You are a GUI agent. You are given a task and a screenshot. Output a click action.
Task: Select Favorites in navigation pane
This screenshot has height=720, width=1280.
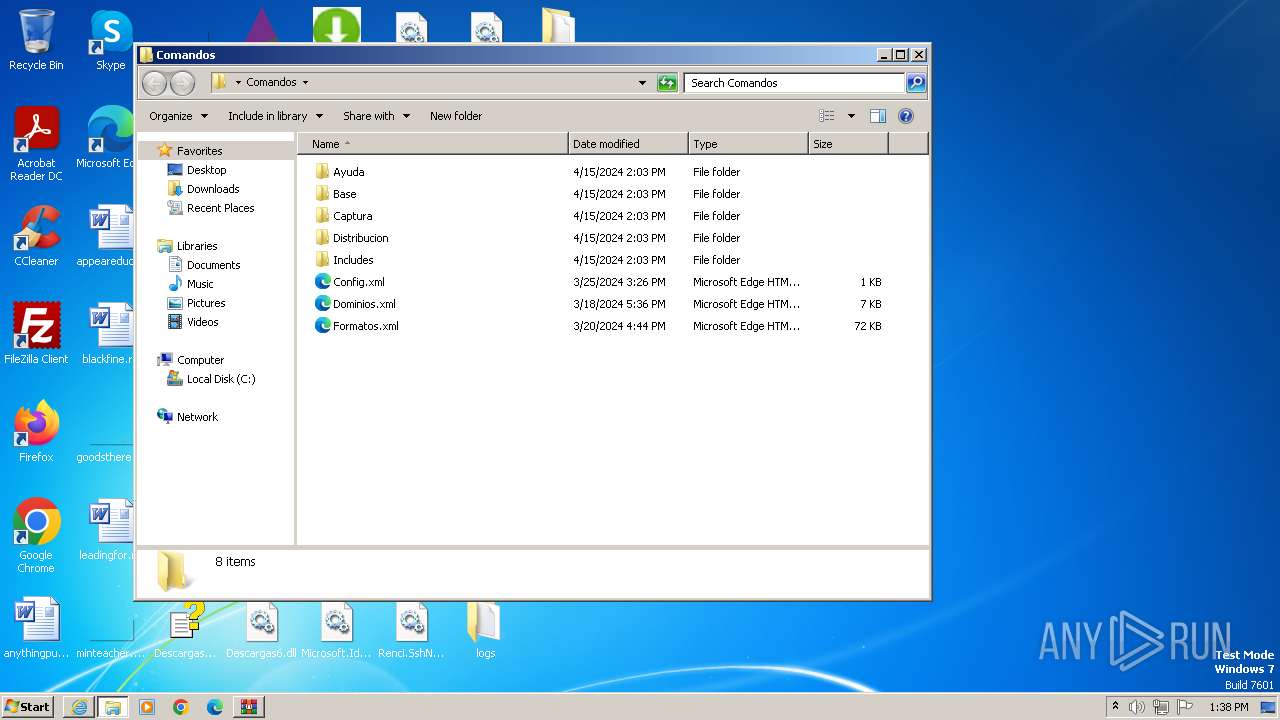point(199,151)
